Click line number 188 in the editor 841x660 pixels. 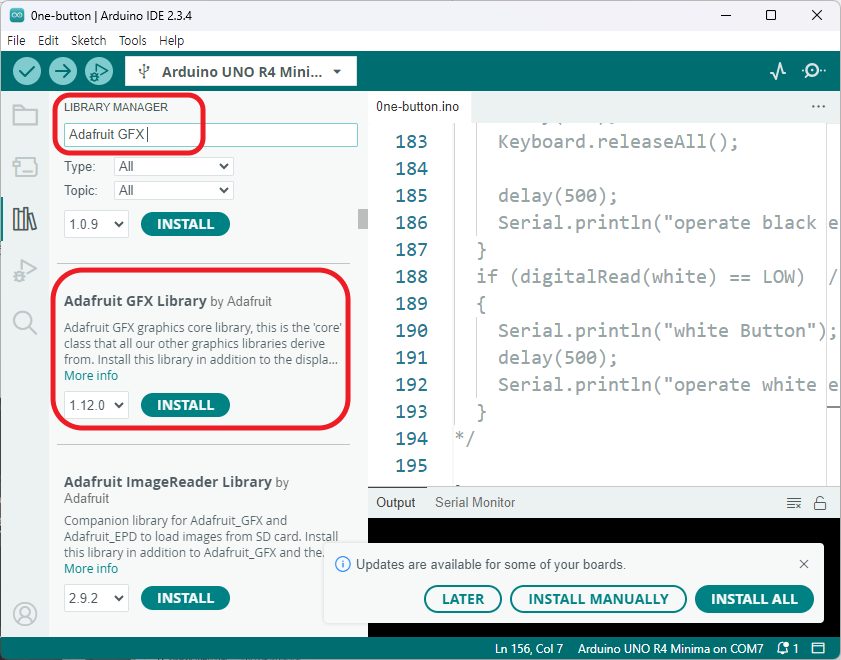(x=411, y=277)
